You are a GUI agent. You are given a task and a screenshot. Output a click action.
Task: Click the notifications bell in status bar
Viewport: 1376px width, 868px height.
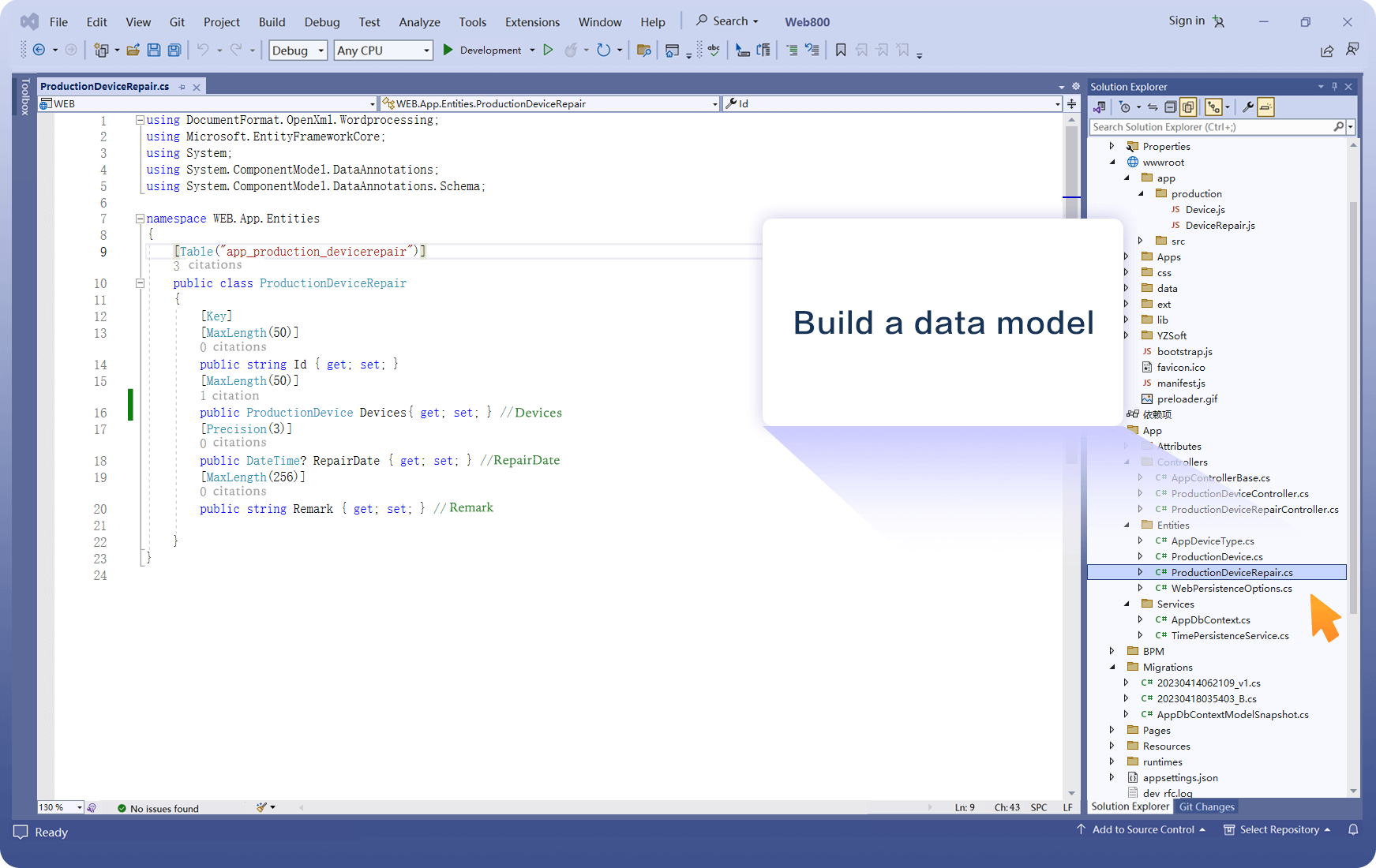[x=1353, y=829]
